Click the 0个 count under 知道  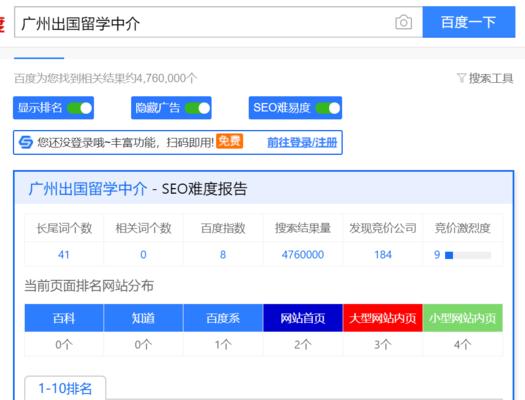143,344
